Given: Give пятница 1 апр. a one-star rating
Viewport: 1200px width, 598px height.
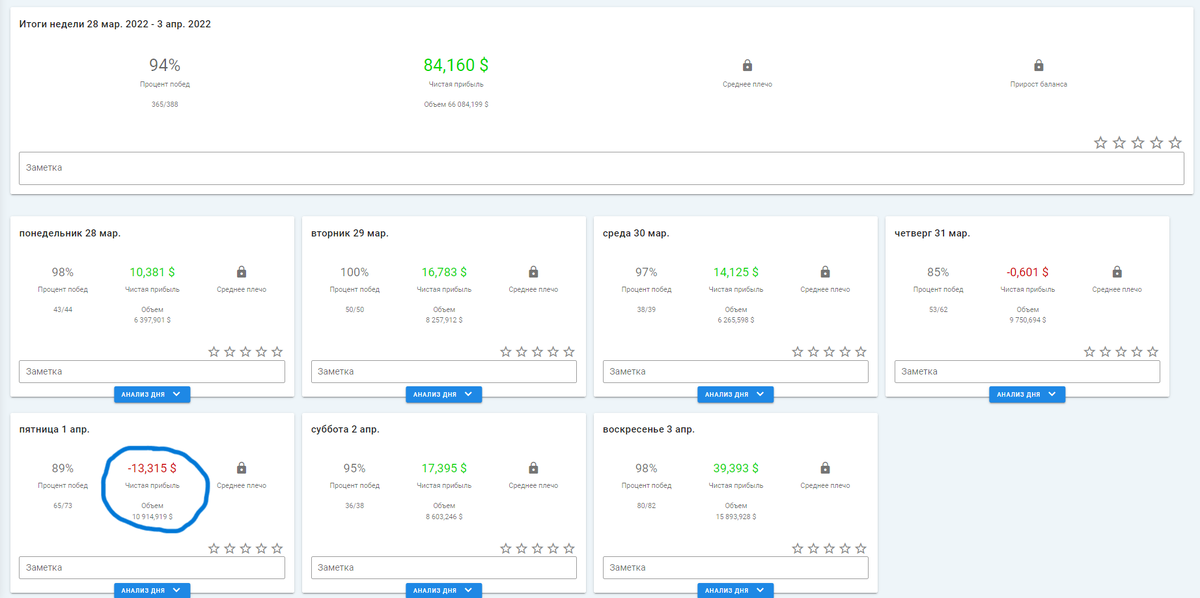Looking at the screenshot, I should pyautogui.click(x=214, y=548).
